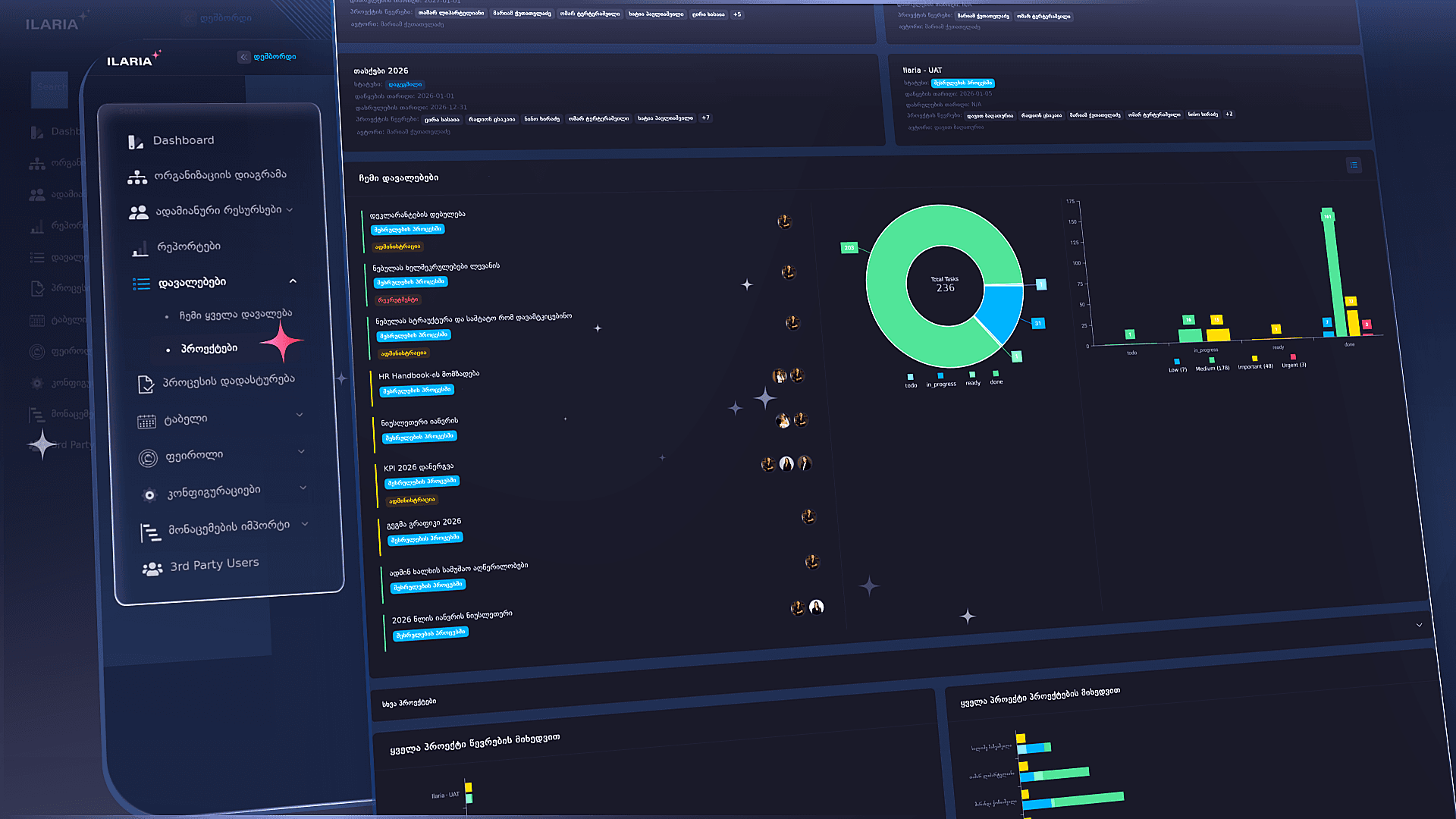The height and width of the screenshot is (819, 1456).
Task: Expand the ადამიანური რესურსები menu chevron
Action: click(290, 210)
